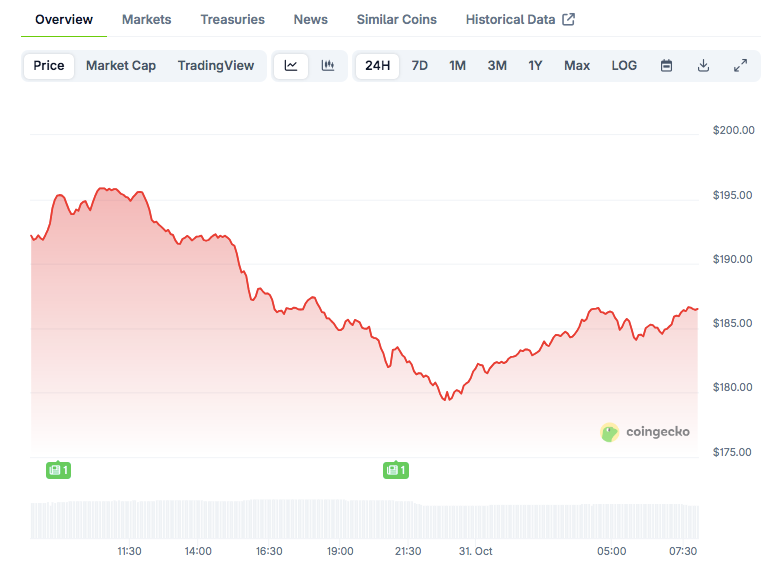Set chart range to 1Y
The width and height of the screenshot is (766, 578).
[535, 66]
